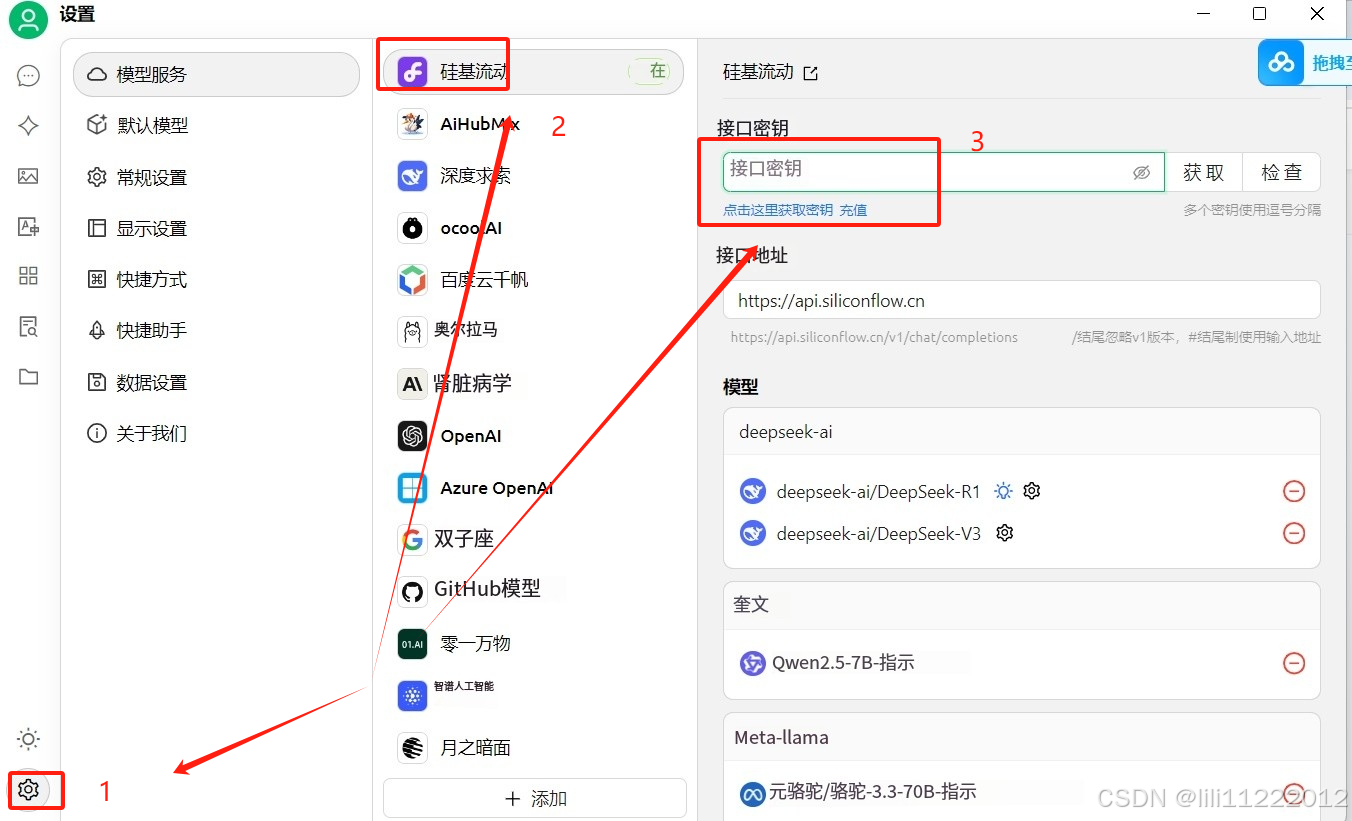Follow the 点击这里获取密钥 link

tap(778, 210)
